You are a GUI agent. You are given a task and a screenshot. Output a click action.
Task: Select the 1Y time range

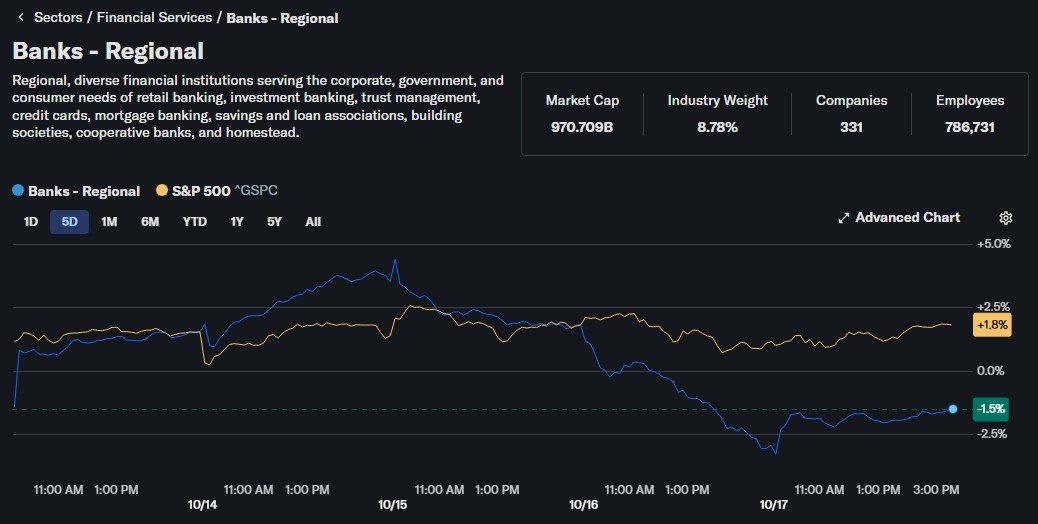pyautogui.click(x=237, y=222)
